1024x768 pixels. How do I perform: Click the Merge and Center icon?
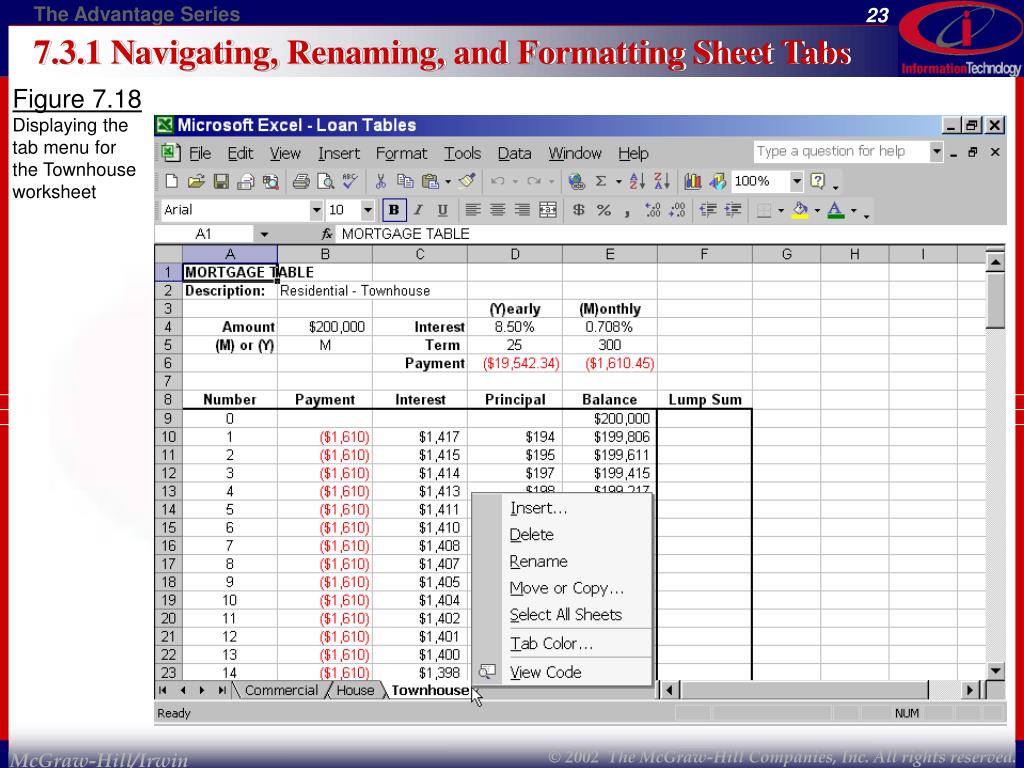point(547,210)
